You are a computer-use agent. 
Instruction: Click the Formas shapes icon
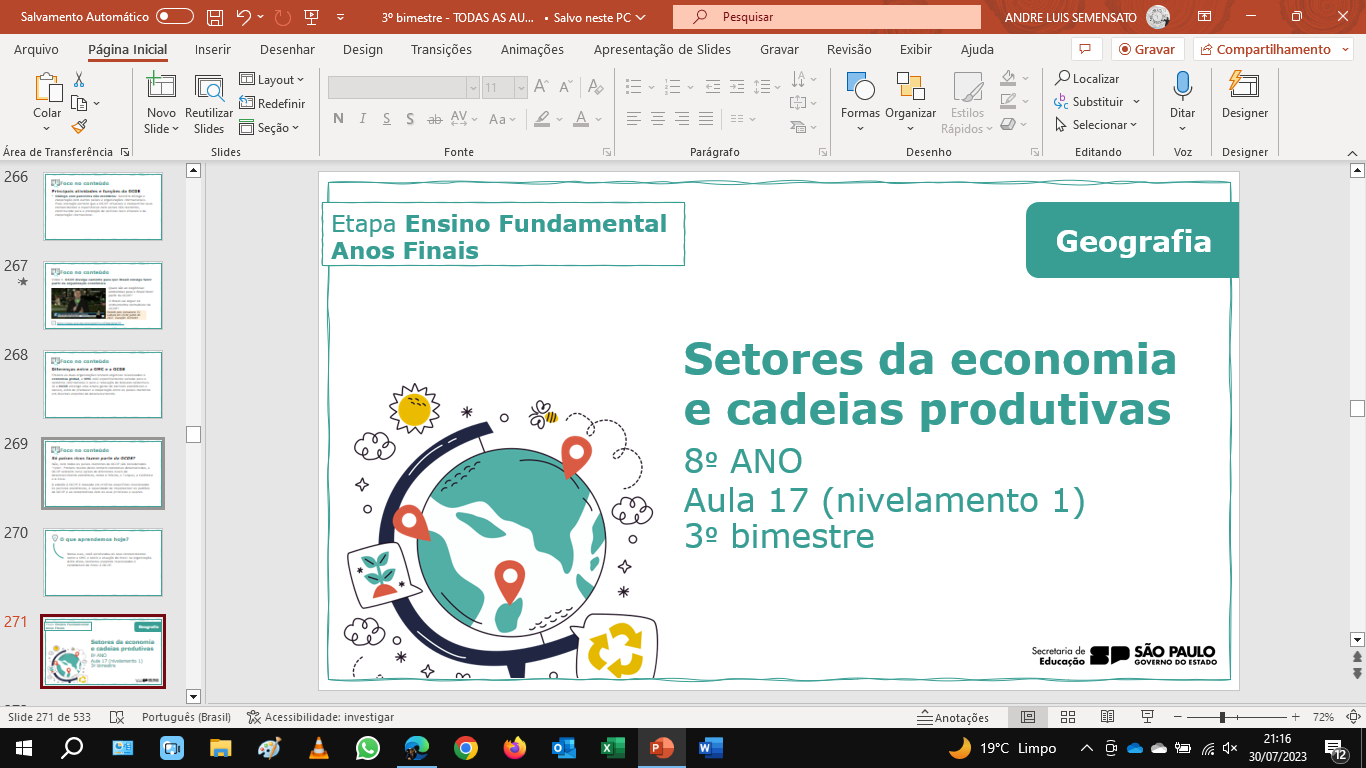[x=860, y=87]
